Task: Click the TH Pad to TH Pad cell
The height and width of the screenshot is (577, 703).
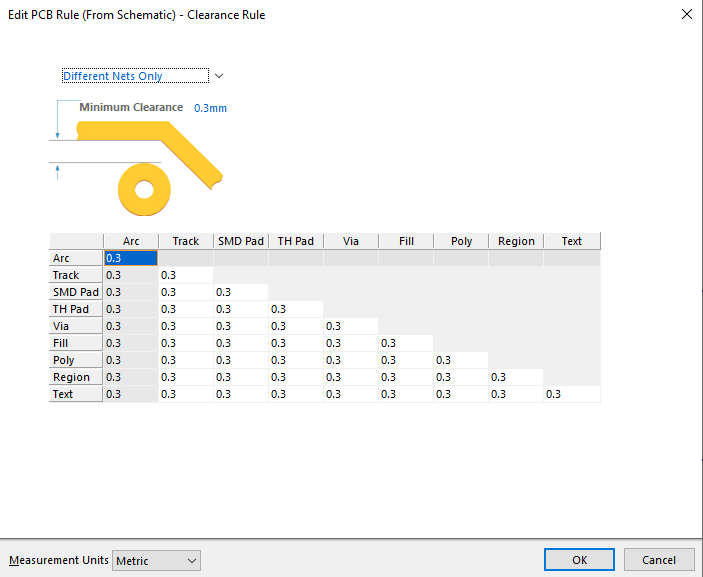Action: pyautogui.click(x=296, y=309)
